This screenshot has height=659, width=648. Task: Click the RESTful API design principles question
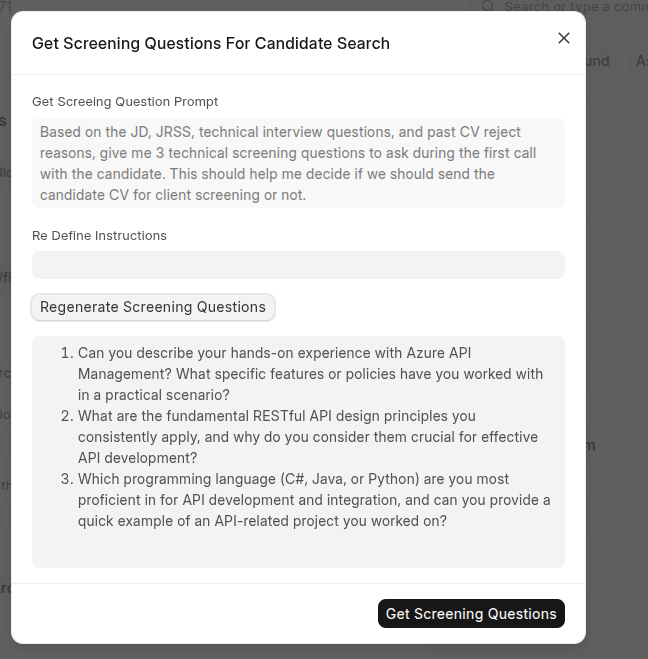click(310, 437)
